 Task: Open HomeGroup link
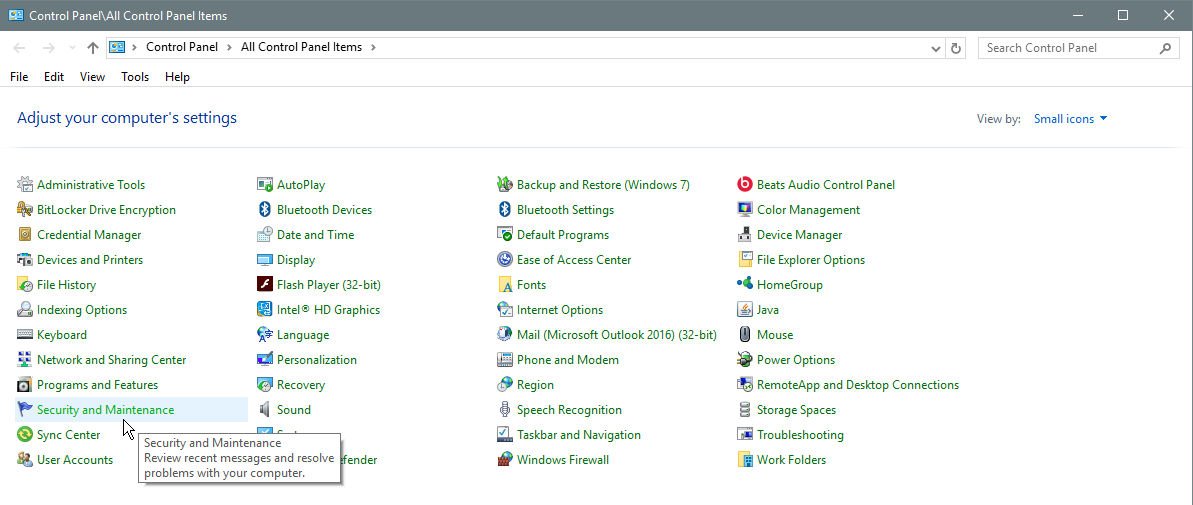[790, 285]
